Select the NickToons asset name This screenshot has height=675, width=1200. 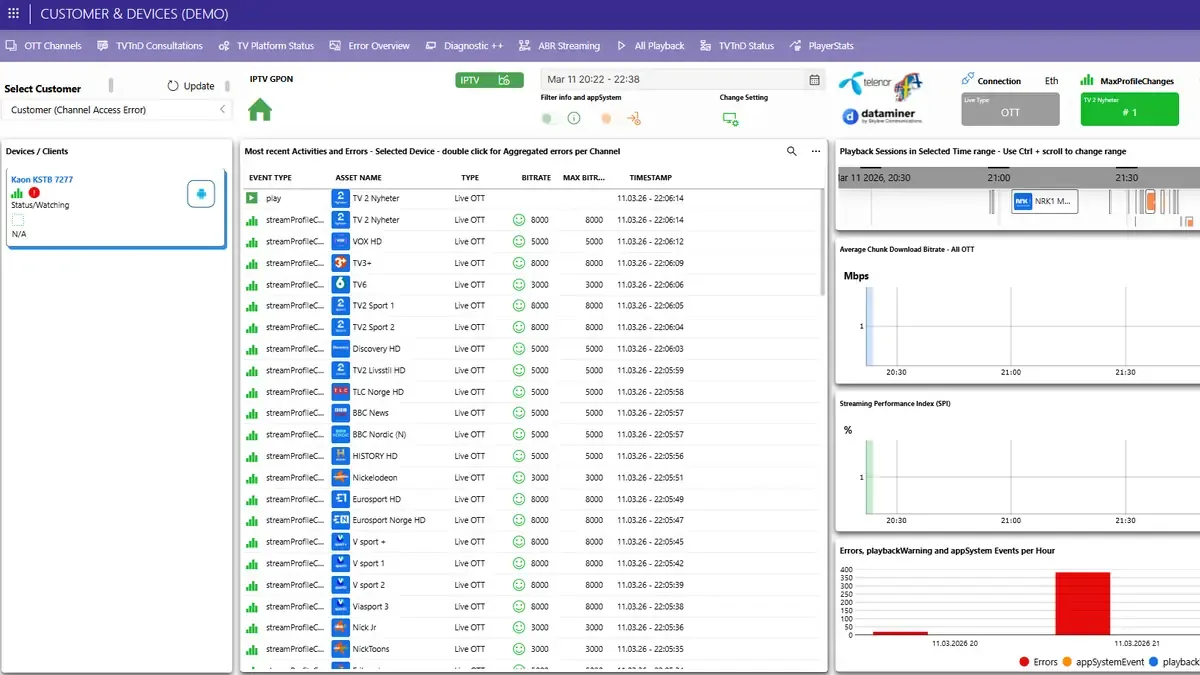point(371,649)
